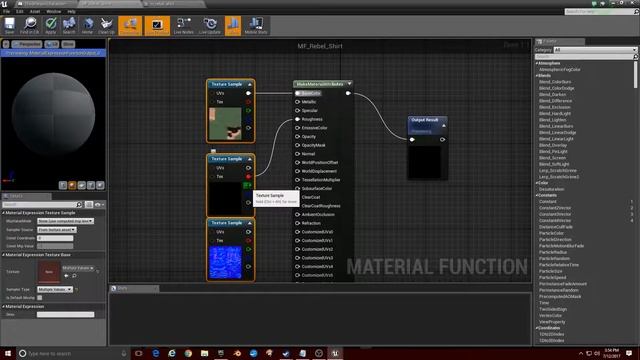Open File Explorer from the taskbar

[204, 353]
